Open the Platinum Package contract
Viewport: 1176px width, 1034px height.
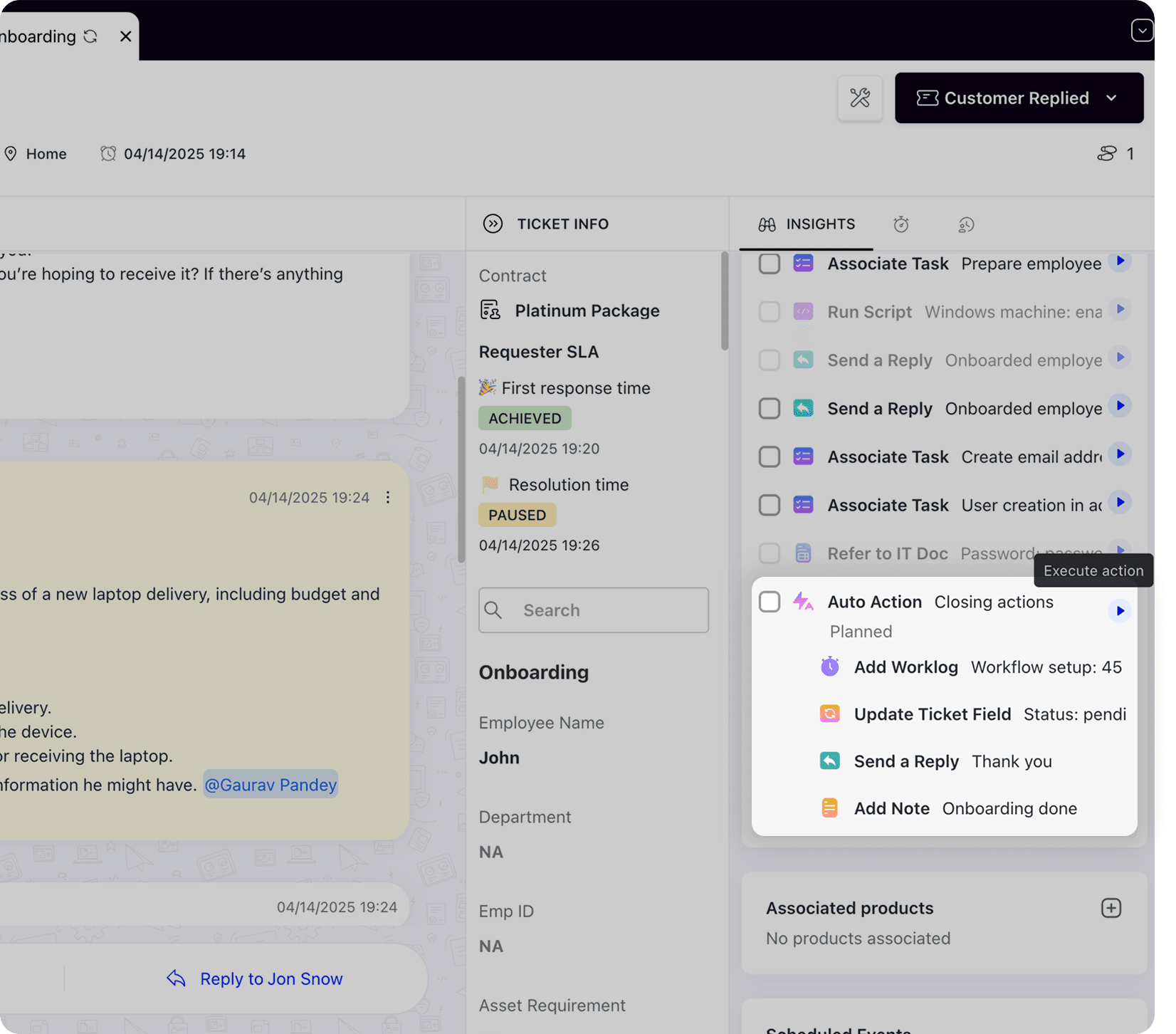click(587, 310)
